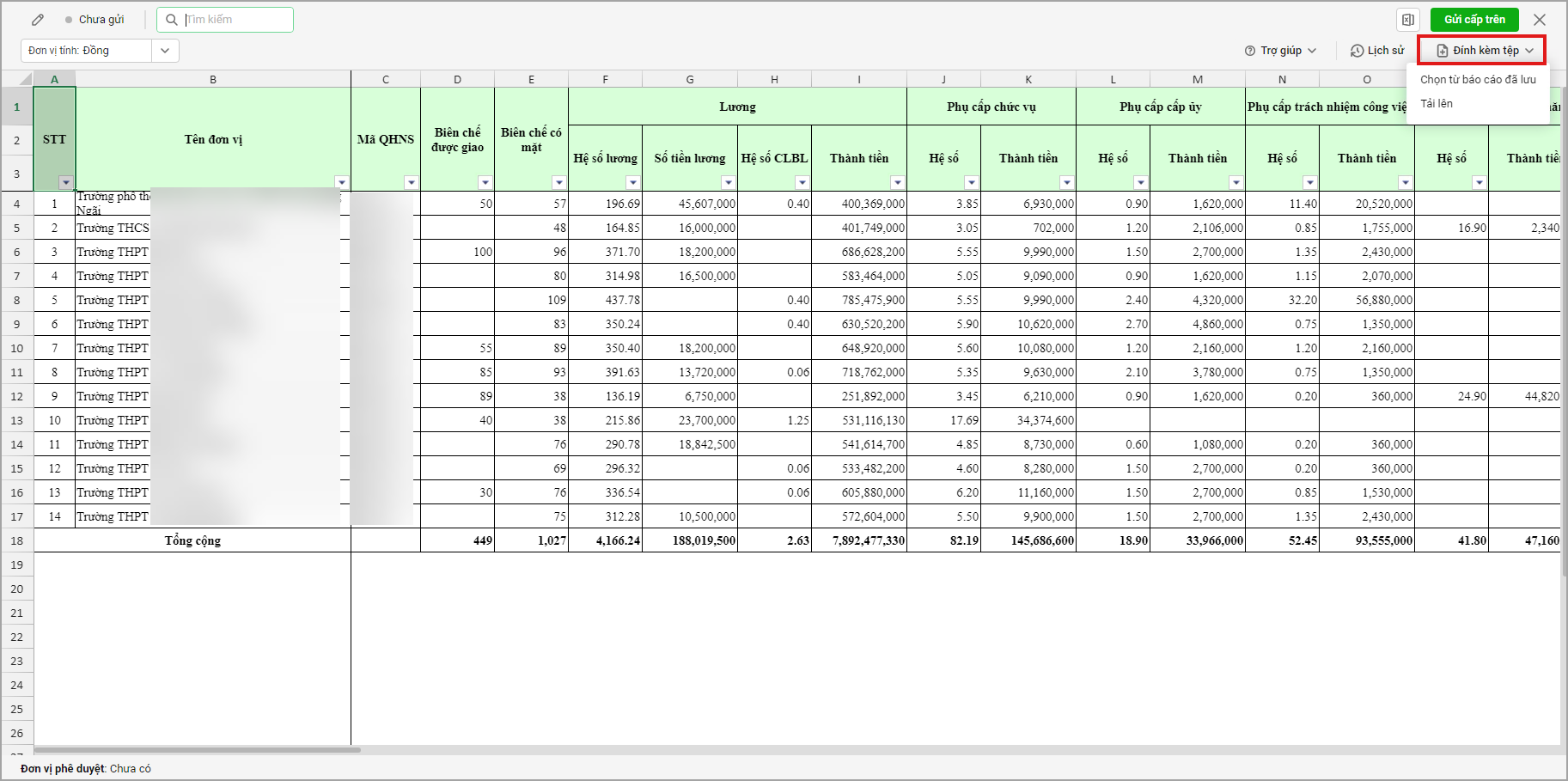This screenshot has width=1568, height=781.
Task: Open filter arrow on STT column
Action: [66, 182]
